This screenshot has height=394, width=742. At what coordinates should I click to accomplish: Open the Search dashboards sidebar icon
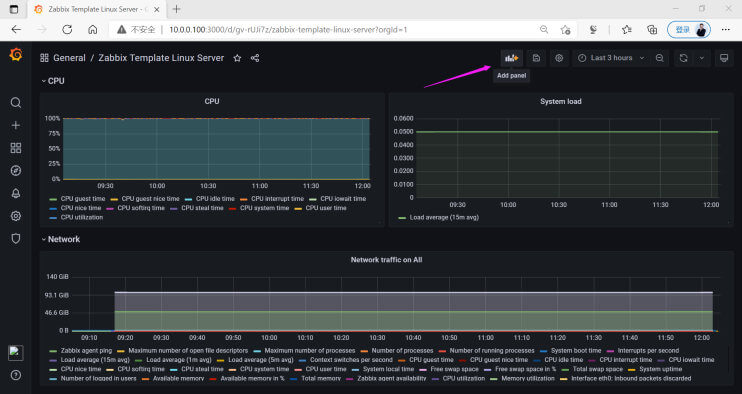pos(16,103)
